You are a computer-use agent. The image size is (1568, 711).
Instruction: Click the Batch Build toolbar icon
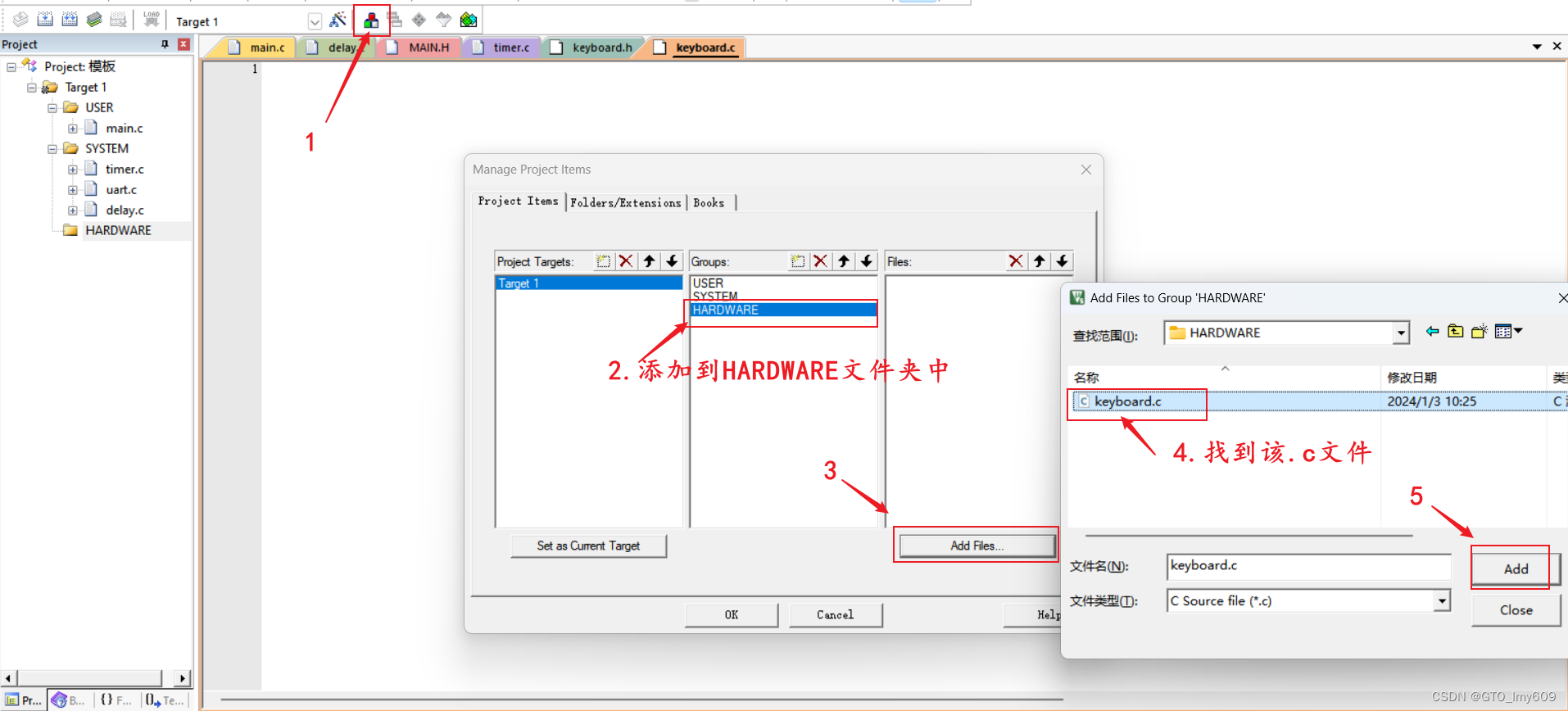tap(94, 20)
